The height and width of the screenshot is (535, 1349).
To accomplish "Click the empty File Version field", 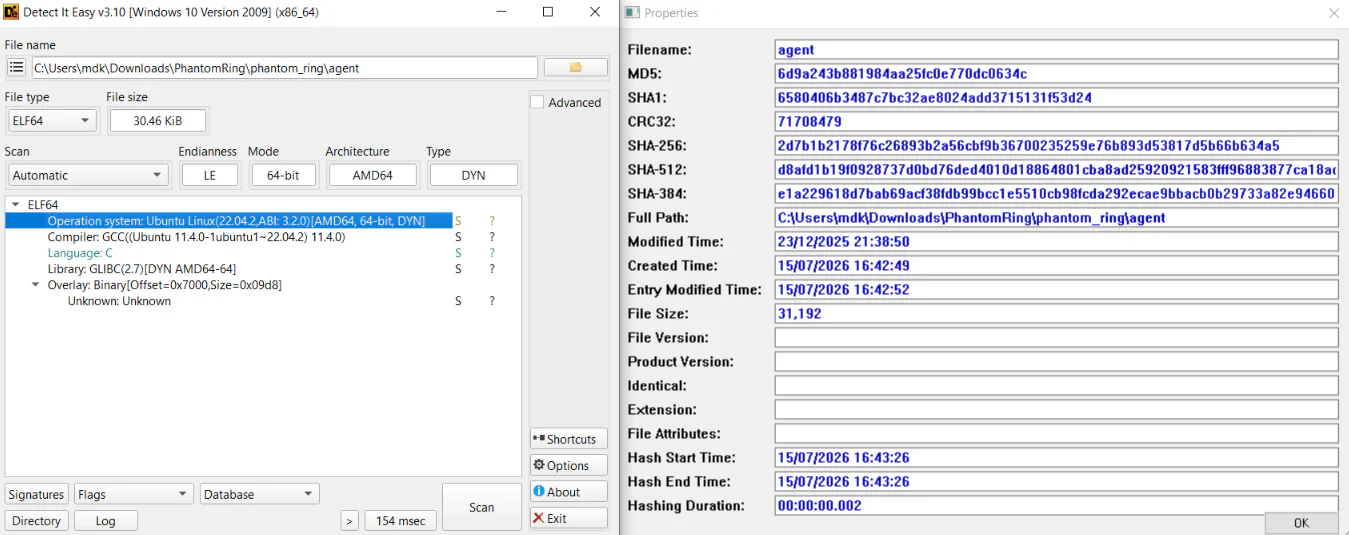I will coord(1056,338).
